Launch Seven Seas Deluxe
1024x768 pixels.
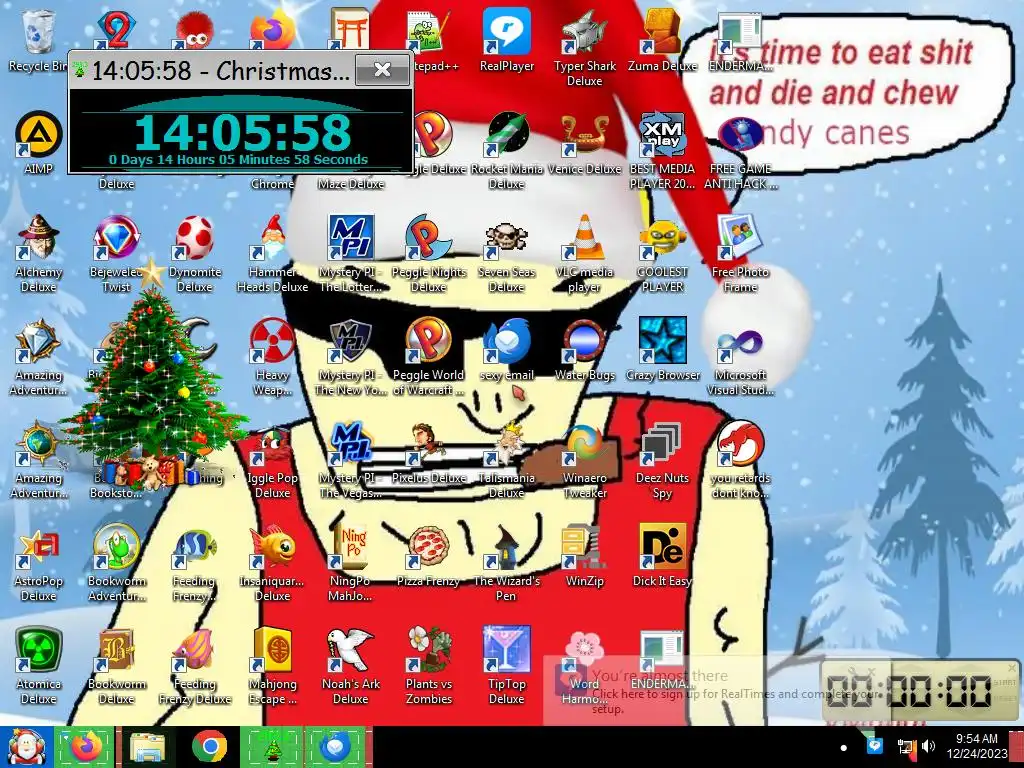tap(507, 253)
